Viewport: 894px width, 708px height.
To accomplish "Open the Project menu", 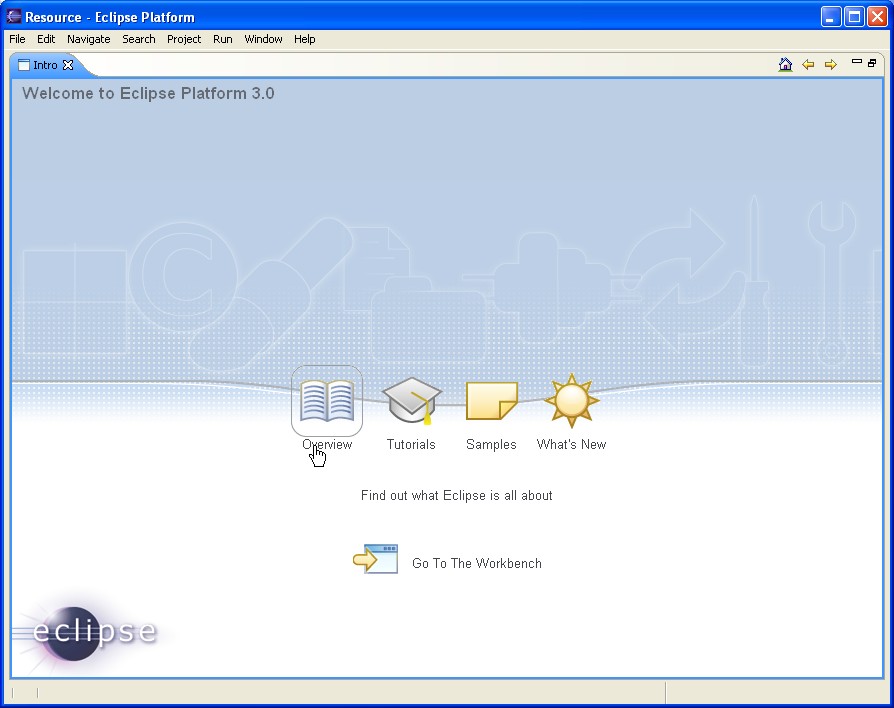I will click(x=184, y=39).
